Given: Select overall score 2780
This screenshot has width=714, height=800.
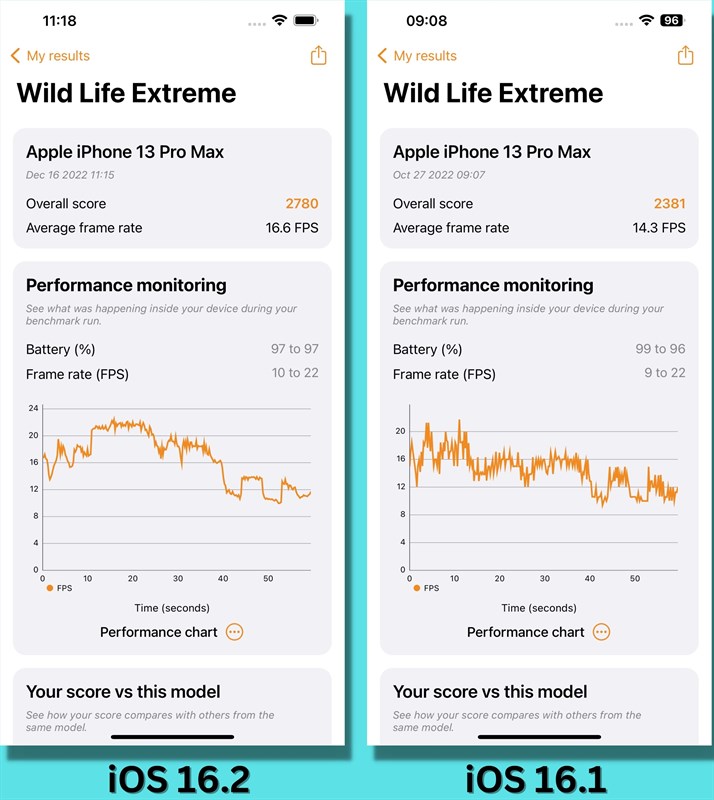Looking at the screenshot, I should 302,204.
